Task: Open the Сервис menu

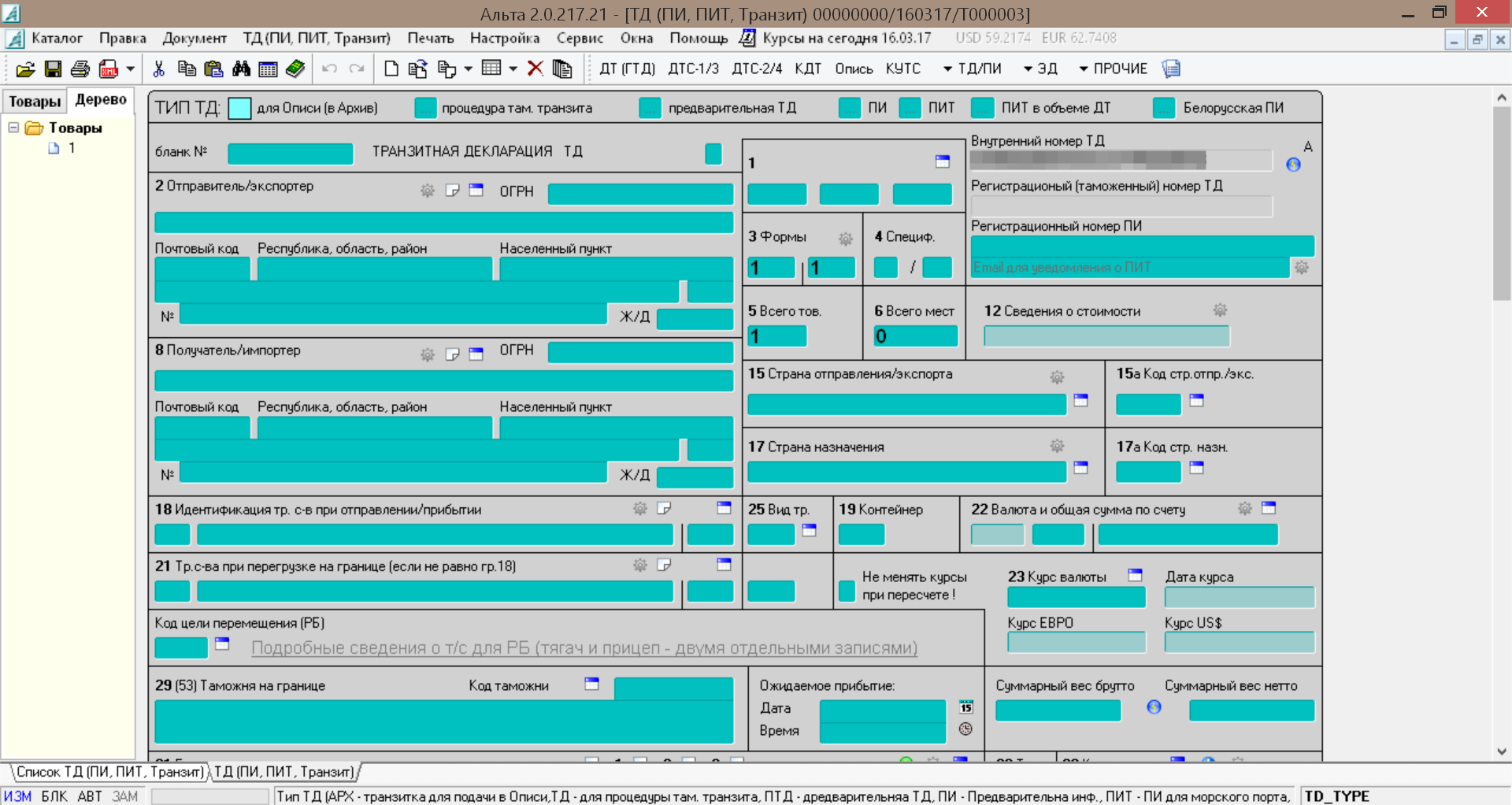Action: [580, 38]
